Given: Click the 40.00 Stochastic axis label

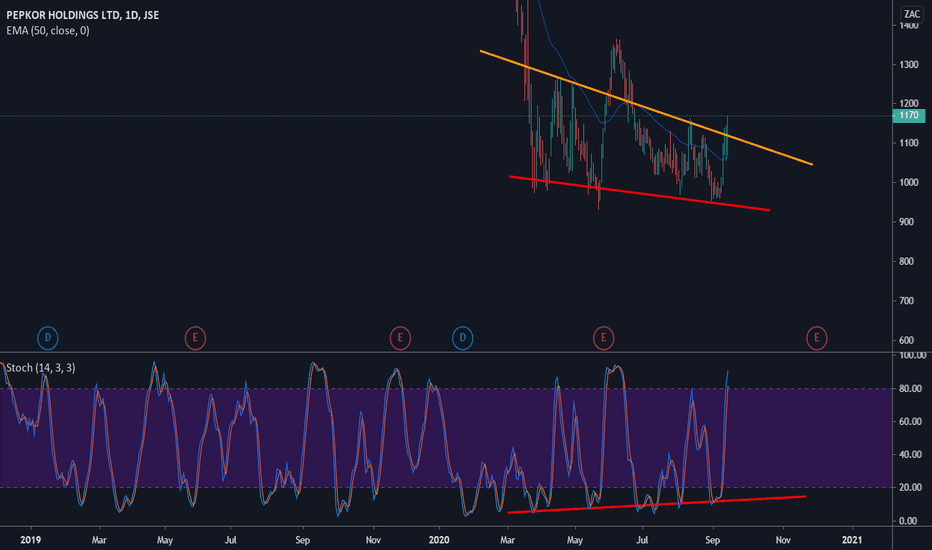Looking at the screenshot, I should (911, 454).
